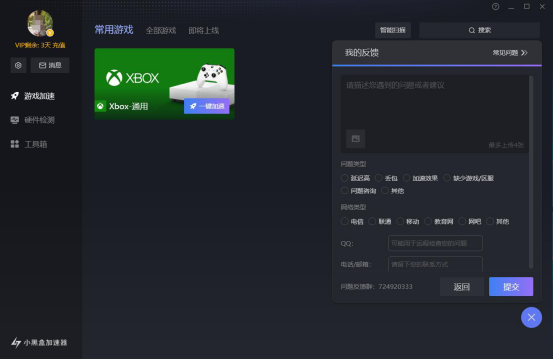Click the 我的反馈 panel title
This screenshot has width=553, height=360.
point(361,53)
